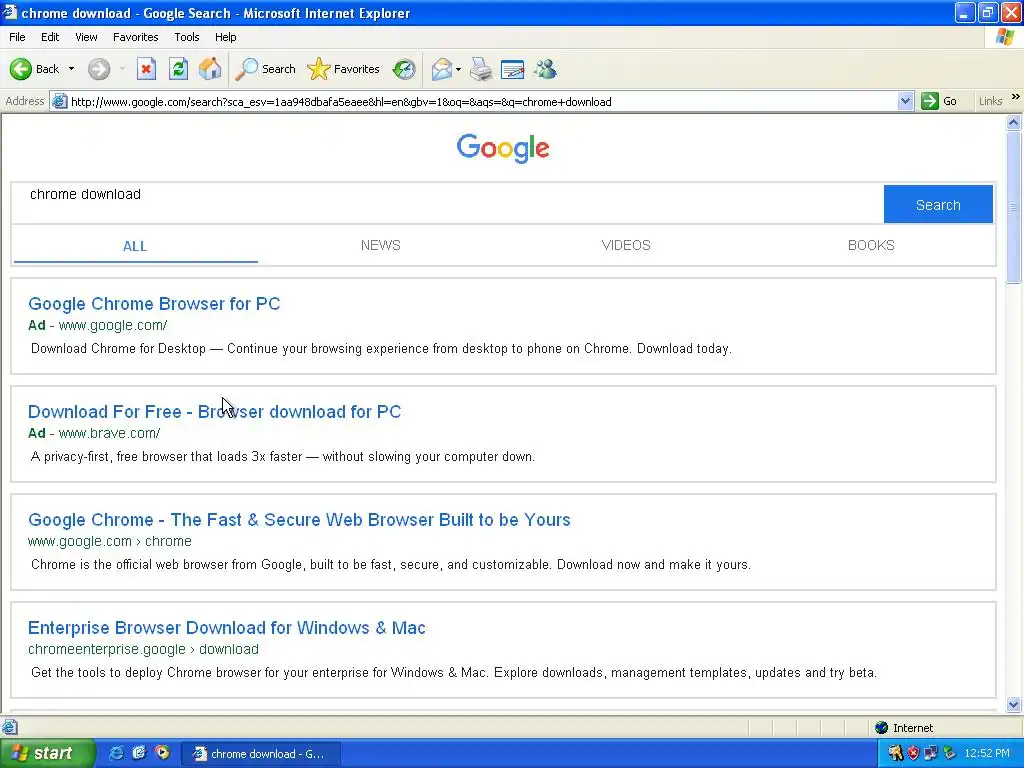
Task: Expand the Mail dropdown arrow
Action: coord(458,69)
